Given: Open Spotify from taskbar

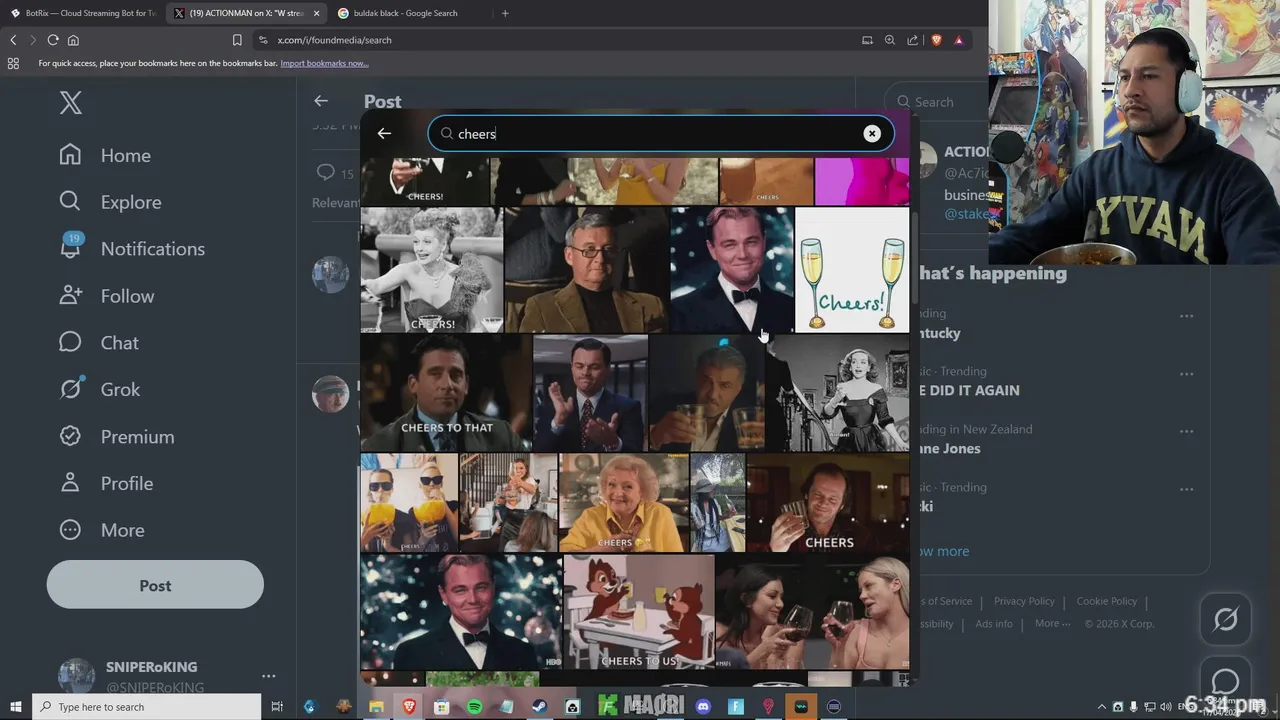Looking at the screenshot, I should (x=474, y=707).
